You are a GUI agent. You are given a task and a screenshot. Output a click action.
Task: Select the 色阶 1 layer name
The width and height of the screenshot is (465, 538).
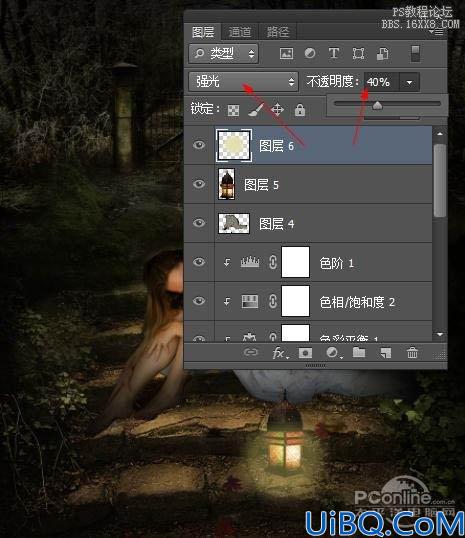pyautogui.click(x=336, y=263)
